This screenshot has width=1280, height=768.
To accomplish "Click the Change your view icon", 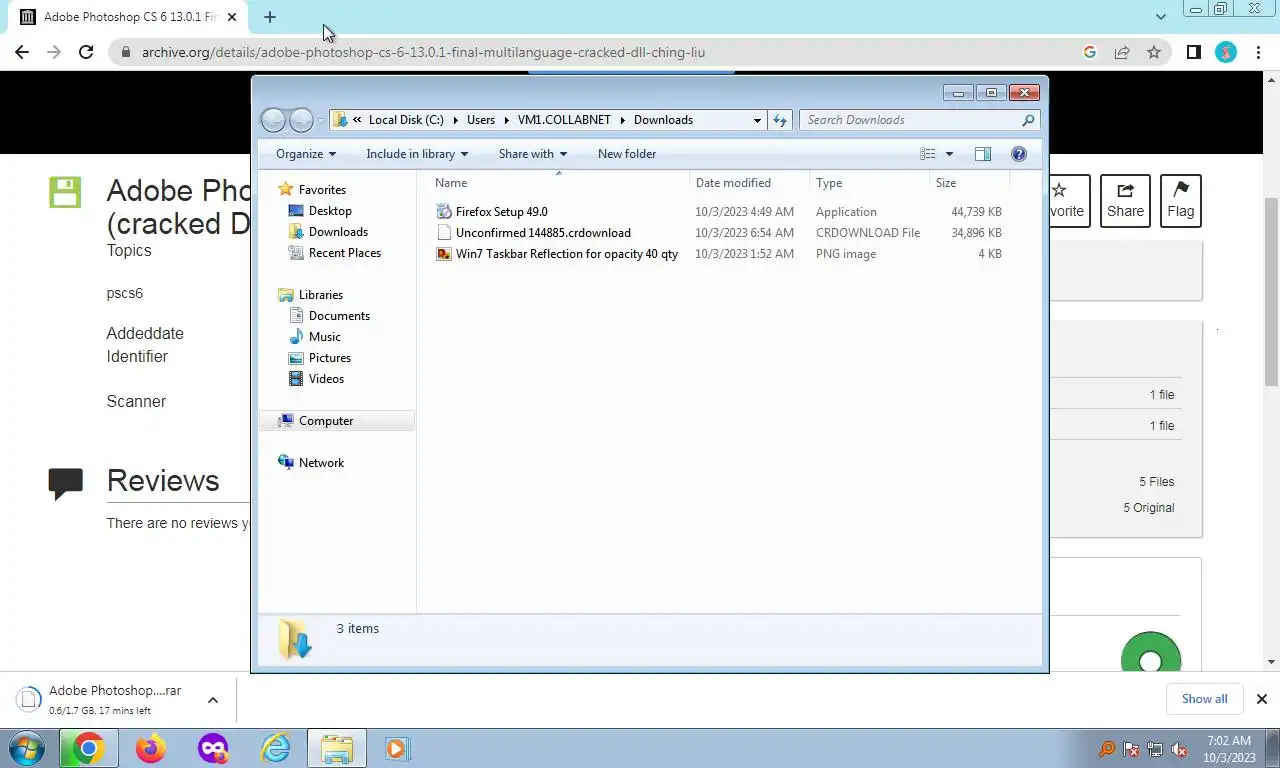I will pyautogui.click(x=928, y=154).
